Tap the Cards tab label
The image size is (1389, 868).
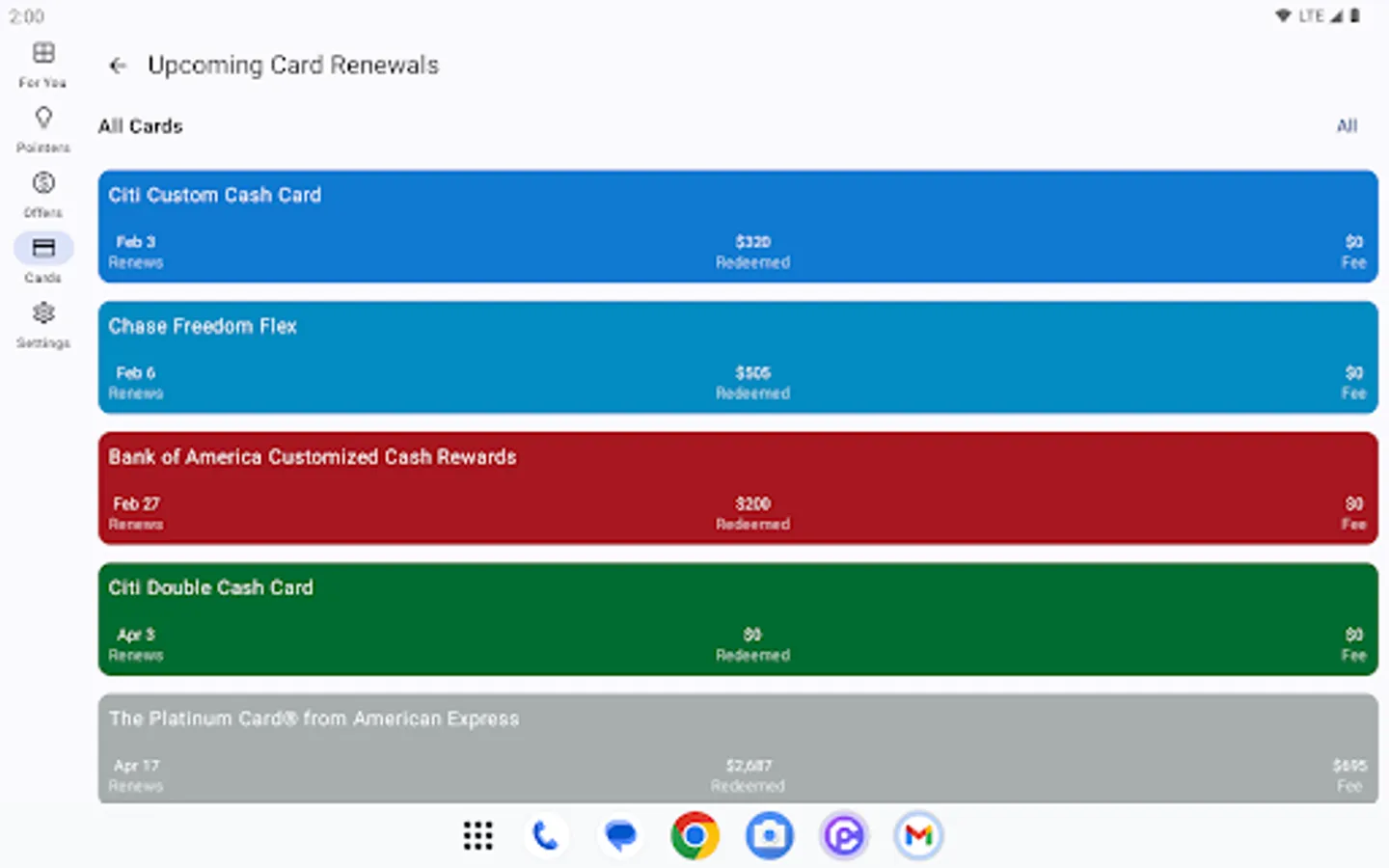click(x=43, y=278)
